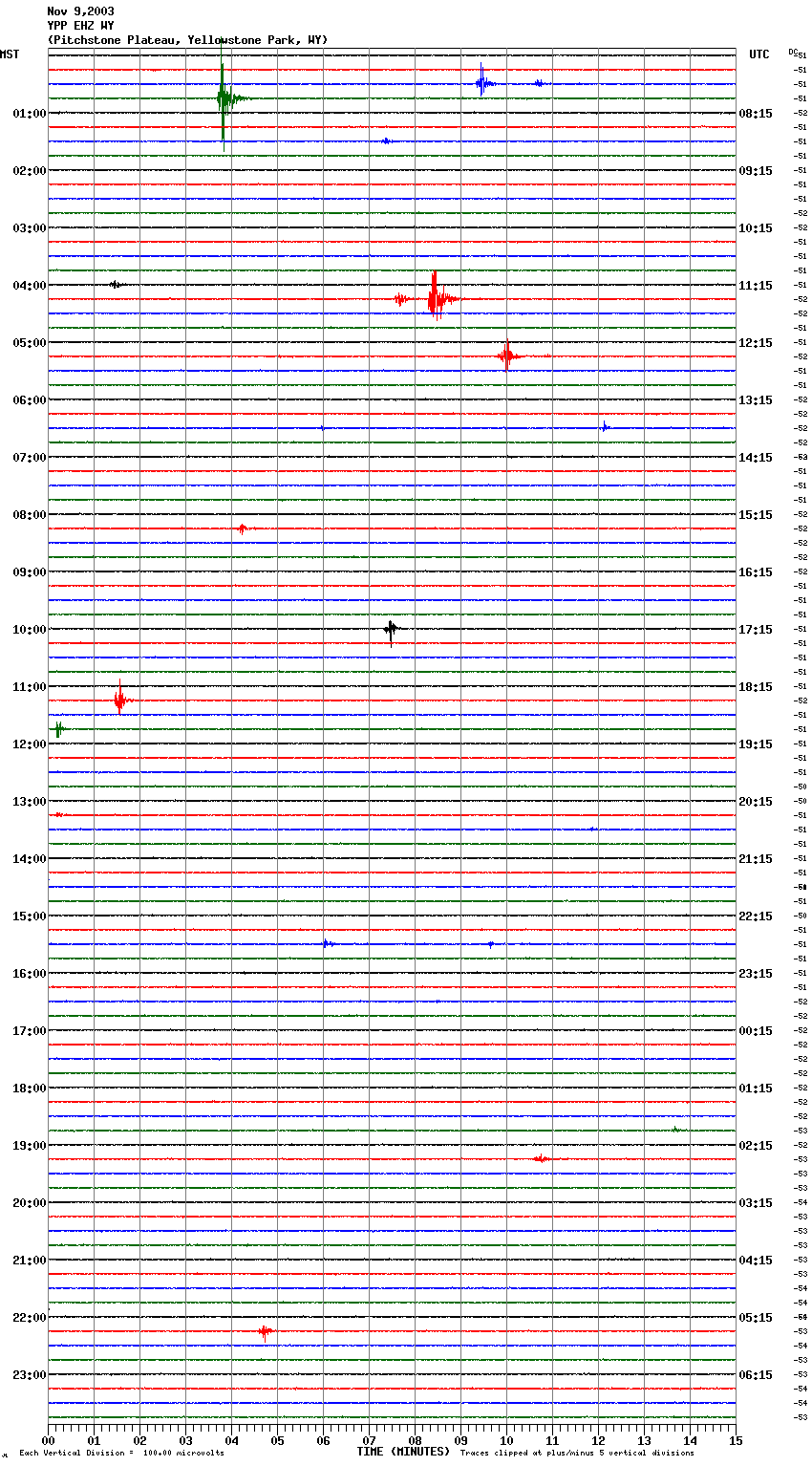Select the "08" minute tick on the bottom axis

point(415,1439)
